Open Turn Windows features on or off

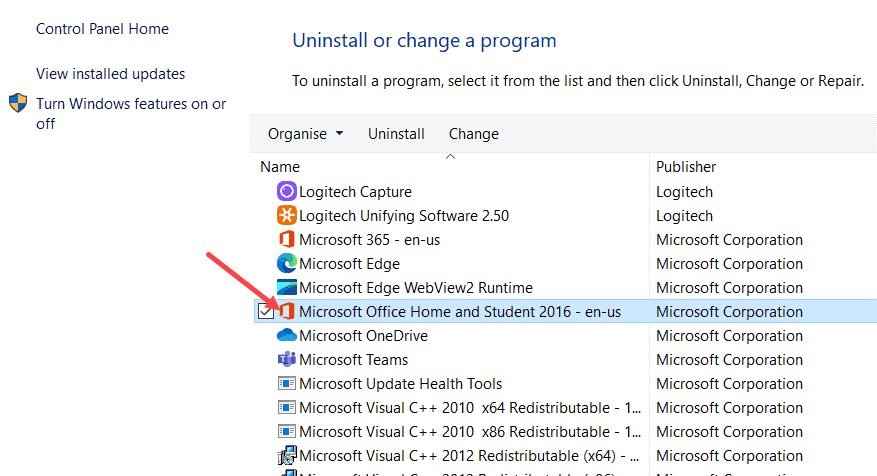click(x=131, y=114)
